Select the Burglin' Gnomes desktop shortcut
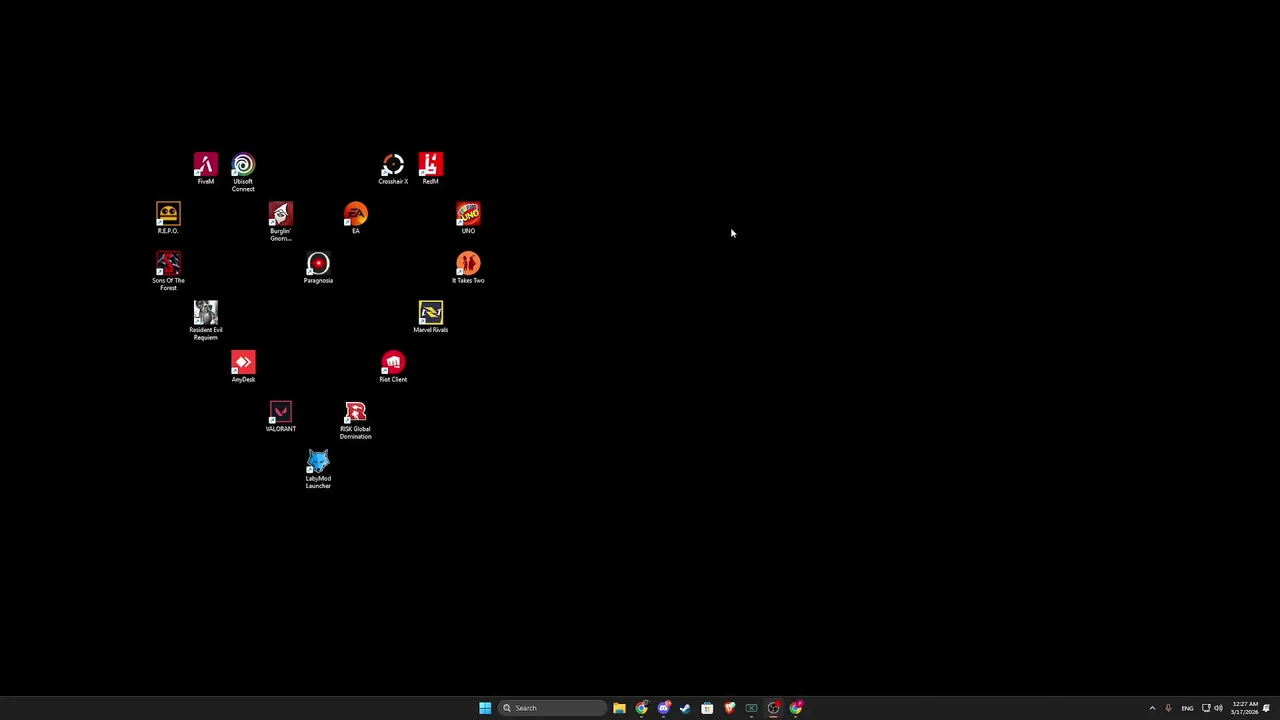Image resolution: width=1280 pixels, height=720 pixels. [x=280, y=222]
